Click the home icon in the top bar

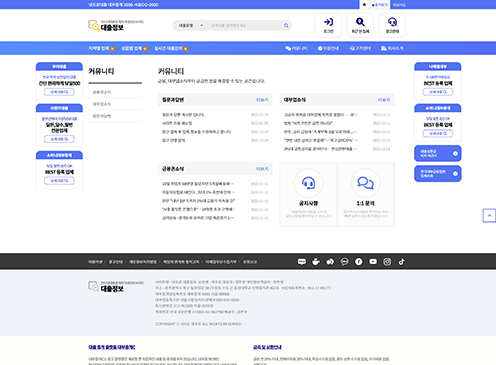tap(364, 5)
